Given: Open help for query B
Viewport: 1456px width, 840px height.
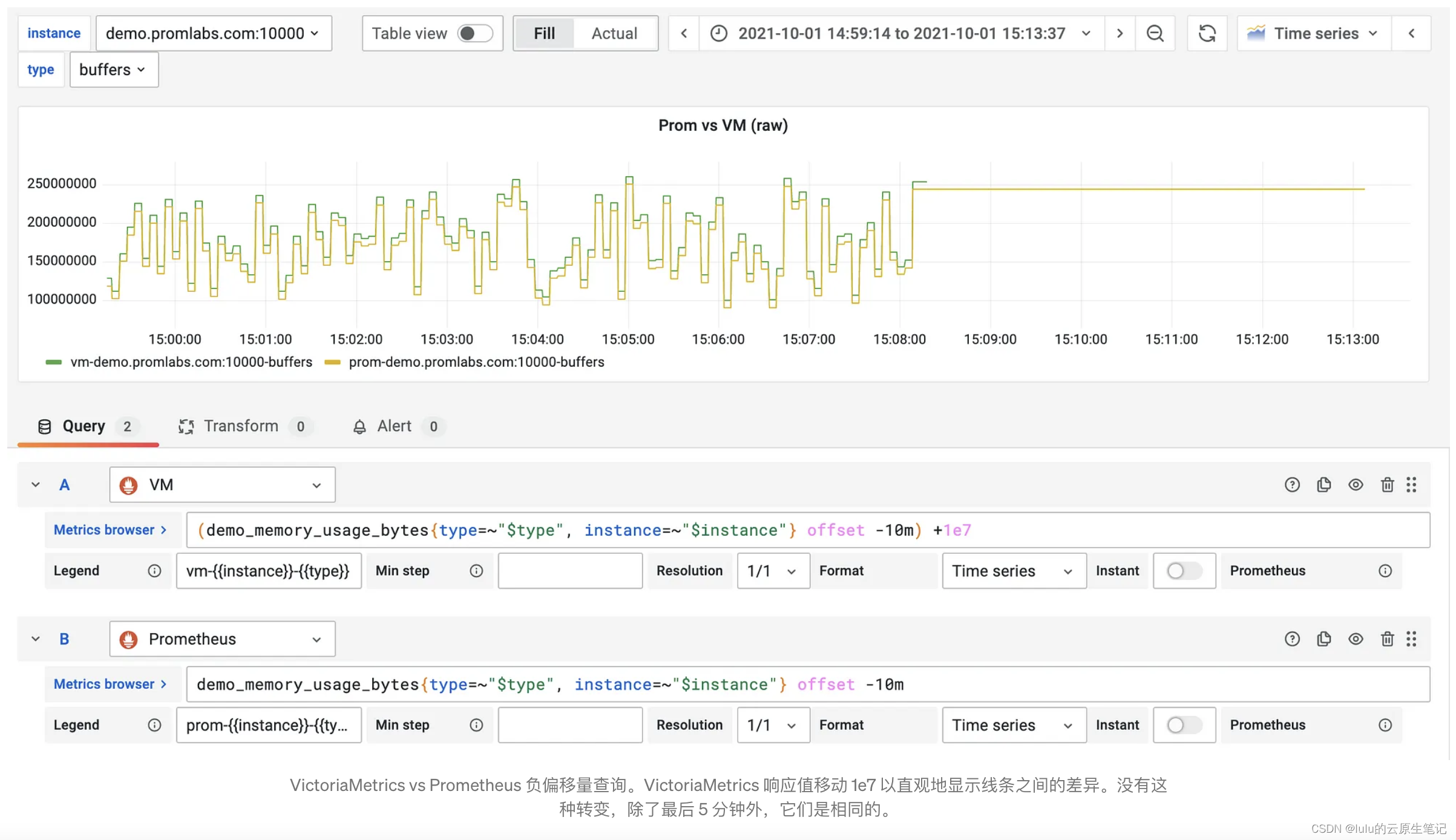Looking at the screenshot, I should click(x=1292, y=639).
